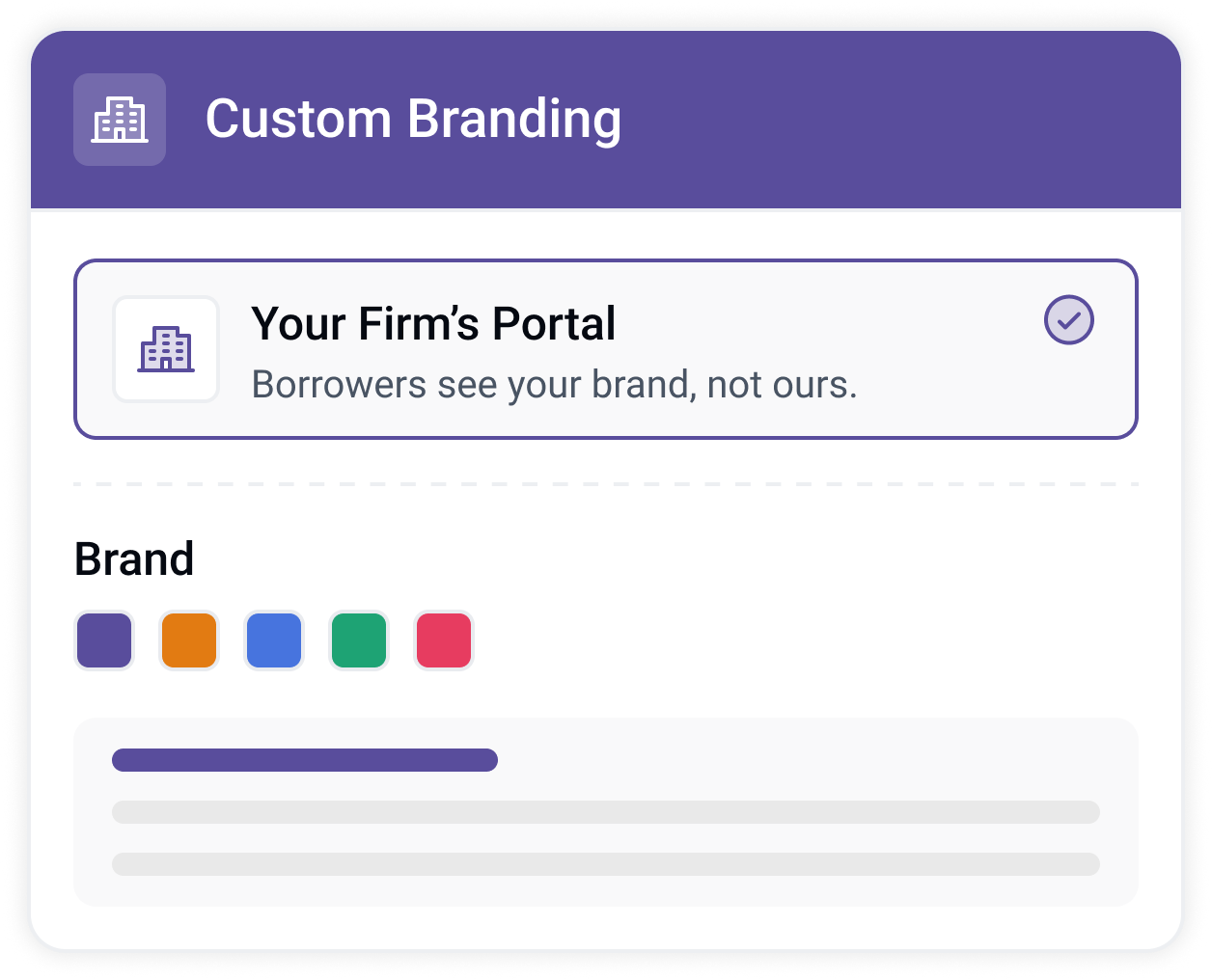Click the dashed divider below the portal card

pos(606,484)
